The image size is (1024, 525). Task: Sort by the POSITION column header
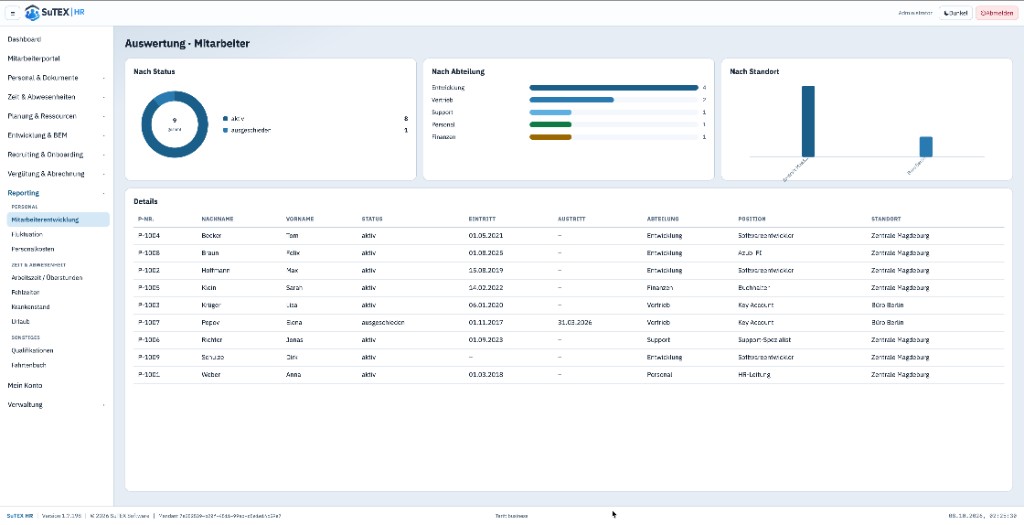click(x=752, y=219)
